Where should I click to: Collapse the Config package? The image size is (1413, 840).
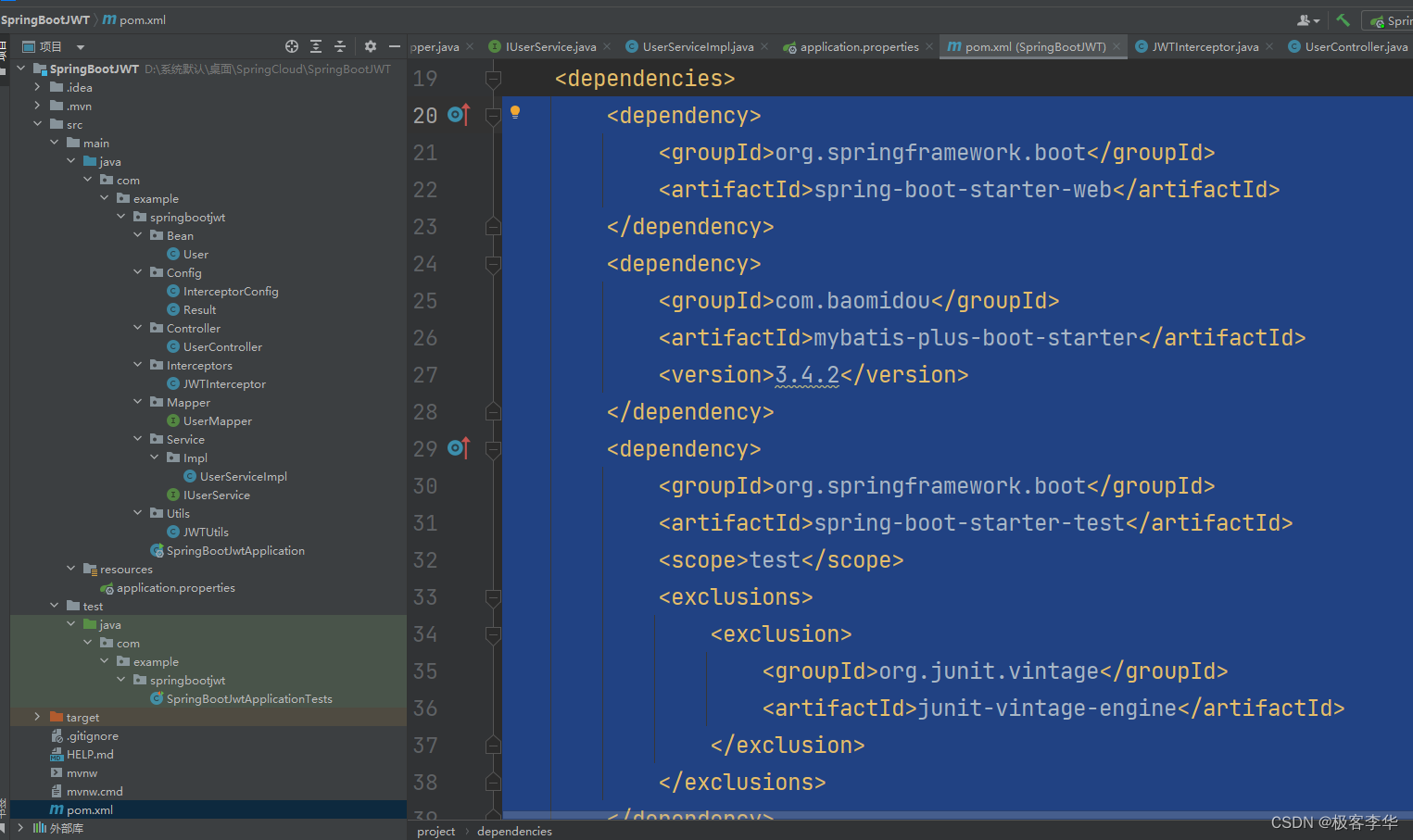[x=137, y=272]
